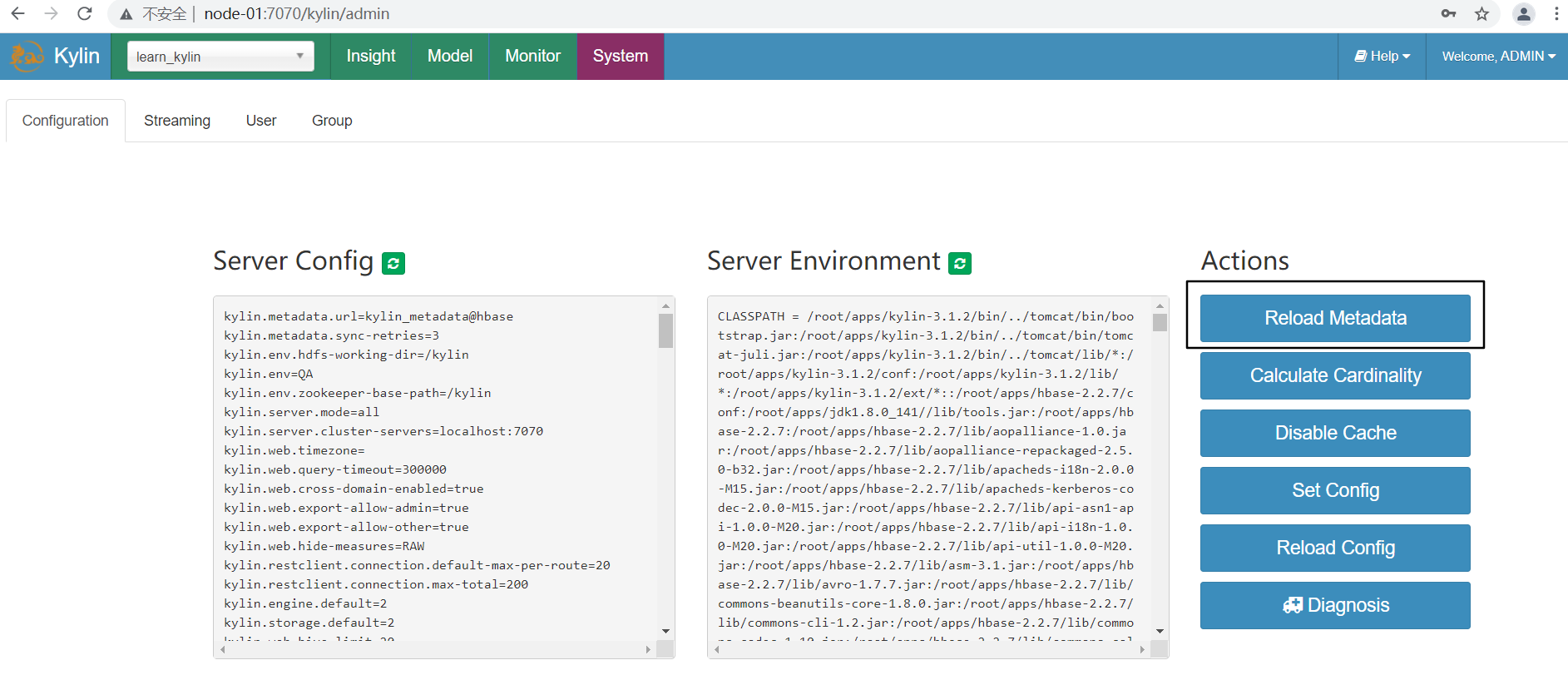
Task: Click Server Environment vertical scrollbar thumb
Action: [x=1160, y=322]
